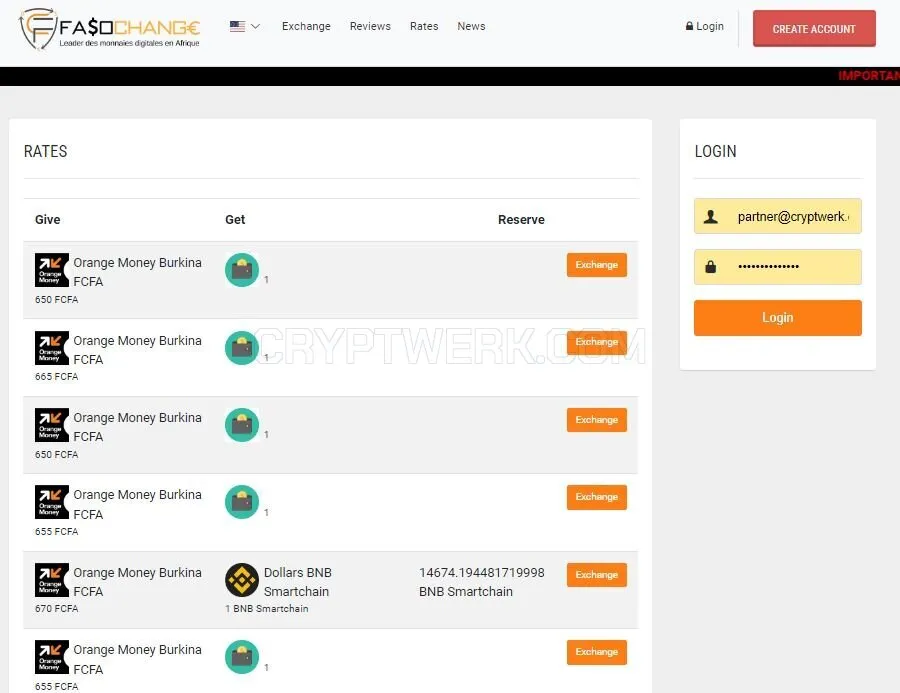900x693 pixels.
Task: Focus the masked password field
Action: (x=778, y=266)
